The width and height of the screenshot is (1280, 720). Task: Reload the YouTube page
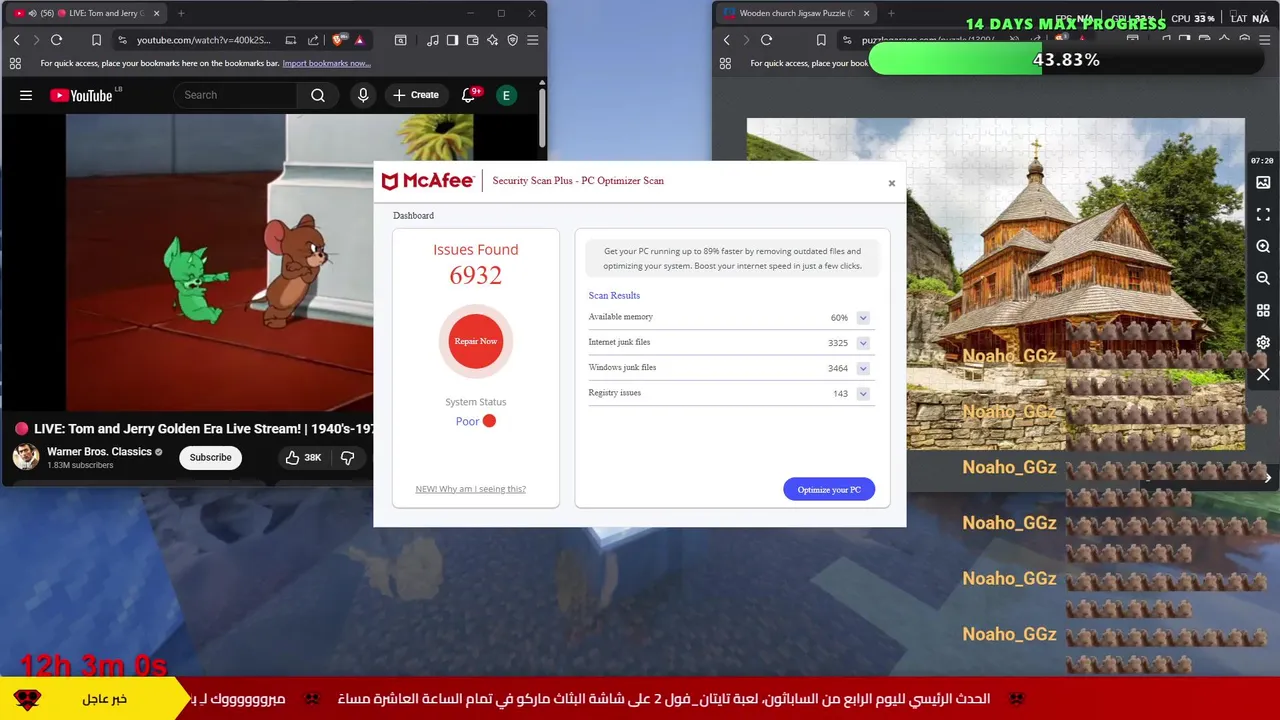(x=56, y=40)
